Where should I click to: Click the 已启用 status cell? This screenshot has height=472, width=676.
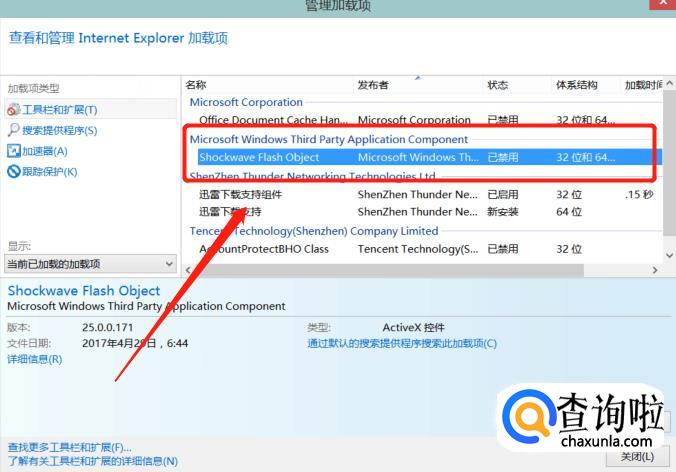point(503,194)
